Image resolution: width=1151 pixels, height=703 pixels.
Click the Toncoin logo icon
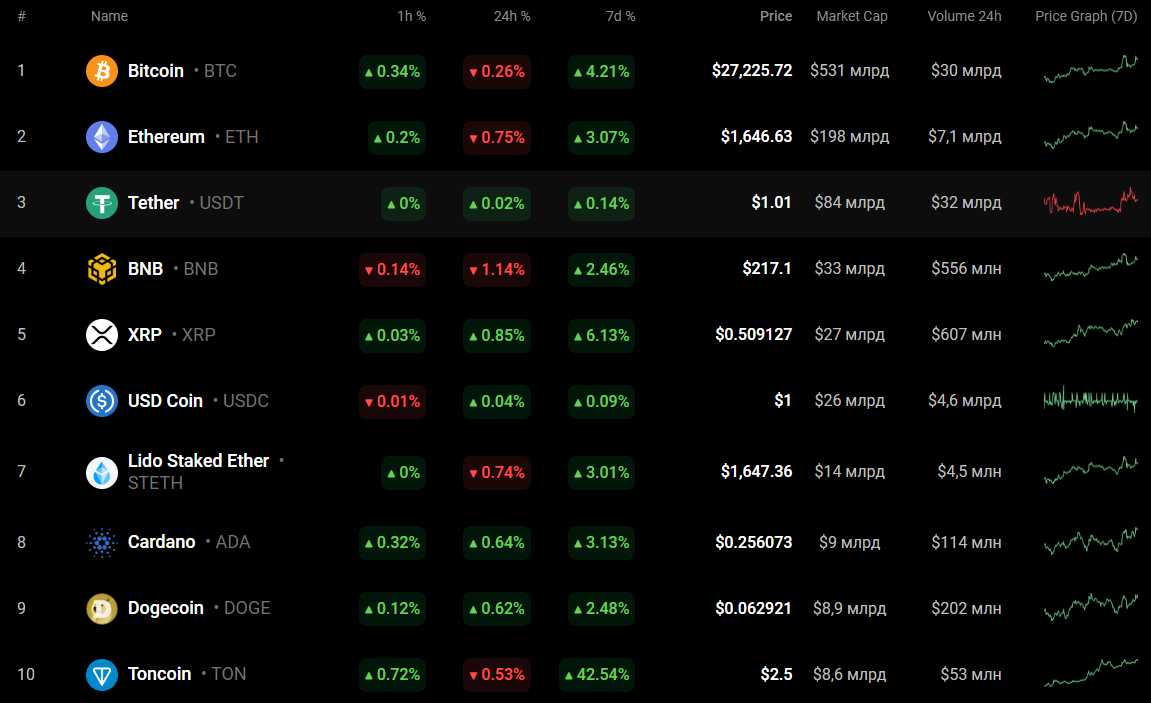coord(102,674)
